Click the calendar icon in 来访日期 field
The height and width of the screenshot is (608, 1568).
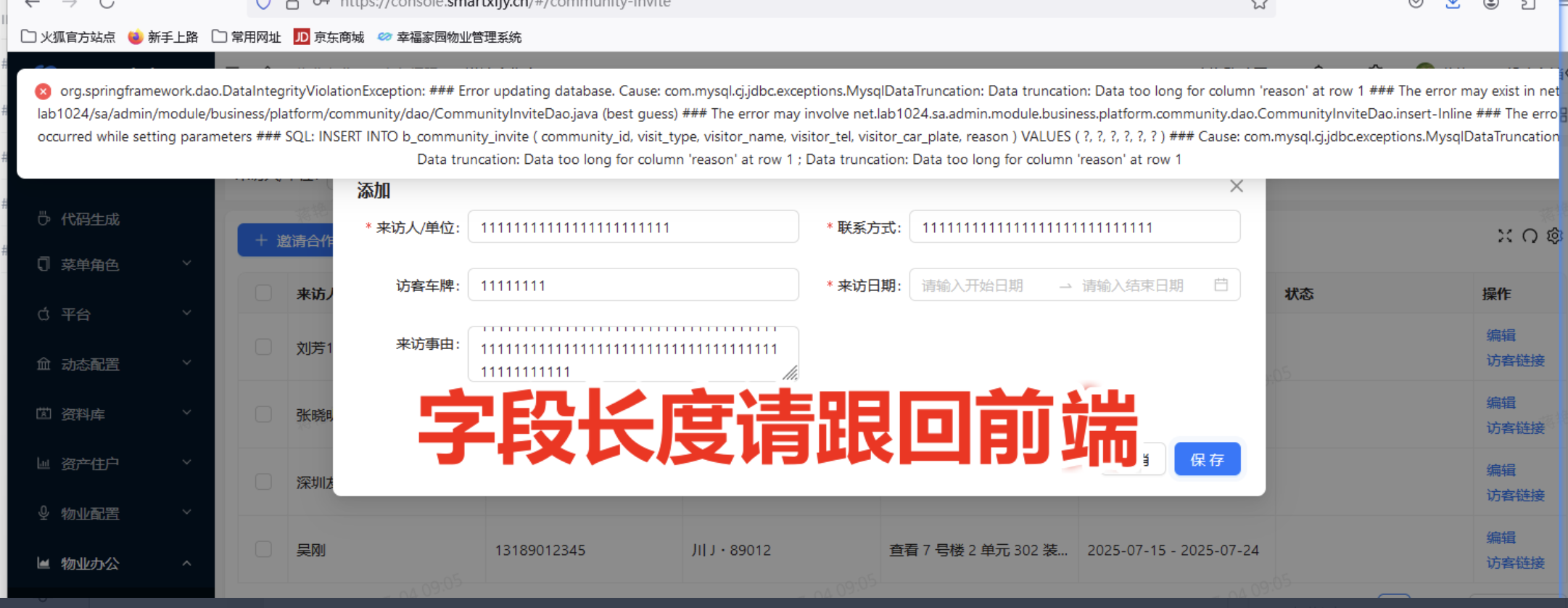[x=1221, y=284]
